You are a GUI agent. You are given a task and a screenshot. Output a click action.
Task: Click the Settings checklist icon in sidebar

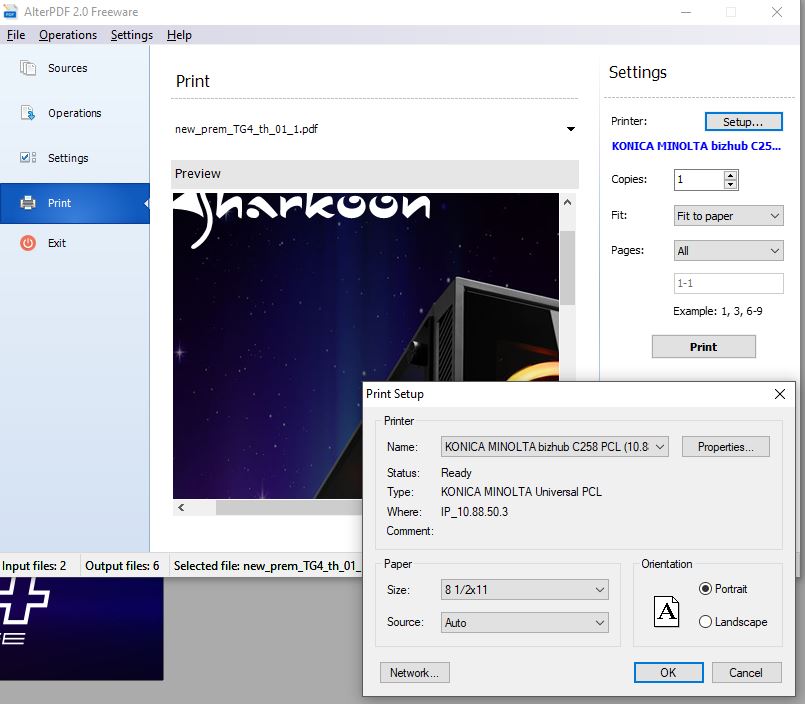click(x=28, y=158)
